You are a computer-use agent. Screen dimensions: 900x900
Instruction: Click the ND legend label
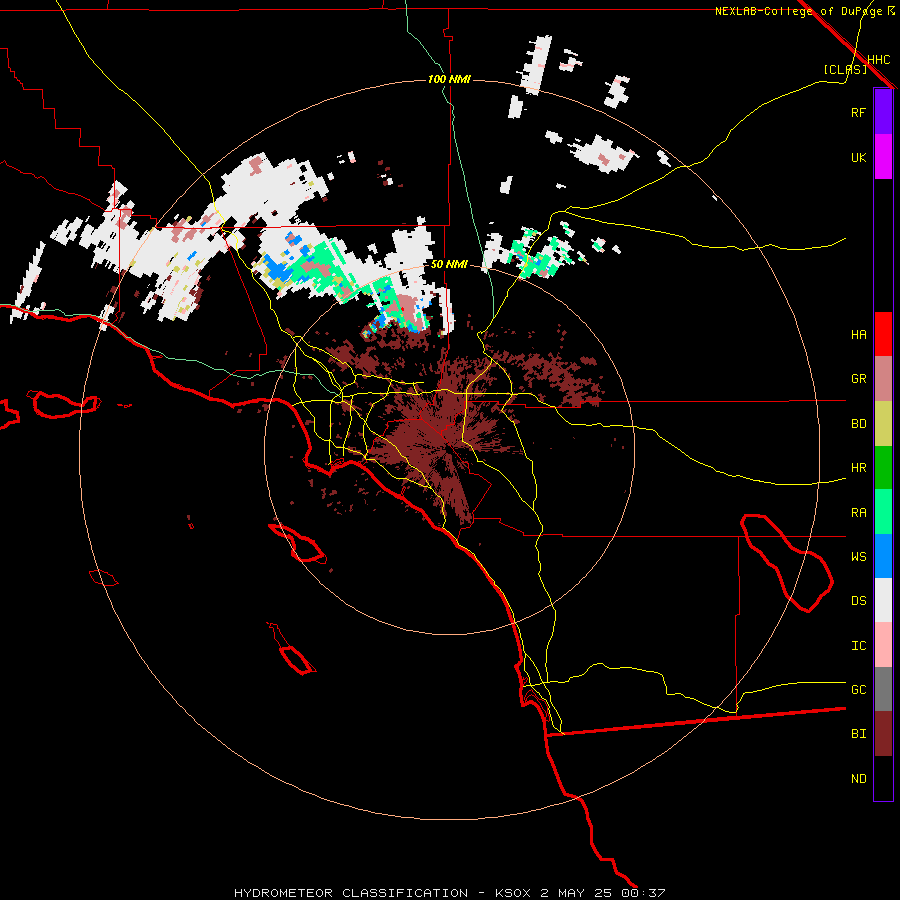858,779
